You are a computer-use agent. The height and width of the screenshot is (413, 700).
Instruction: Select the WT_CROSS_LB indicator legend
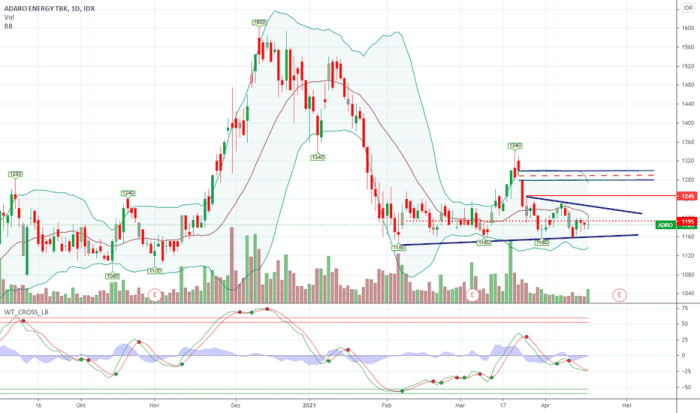(x=26, y=312)
